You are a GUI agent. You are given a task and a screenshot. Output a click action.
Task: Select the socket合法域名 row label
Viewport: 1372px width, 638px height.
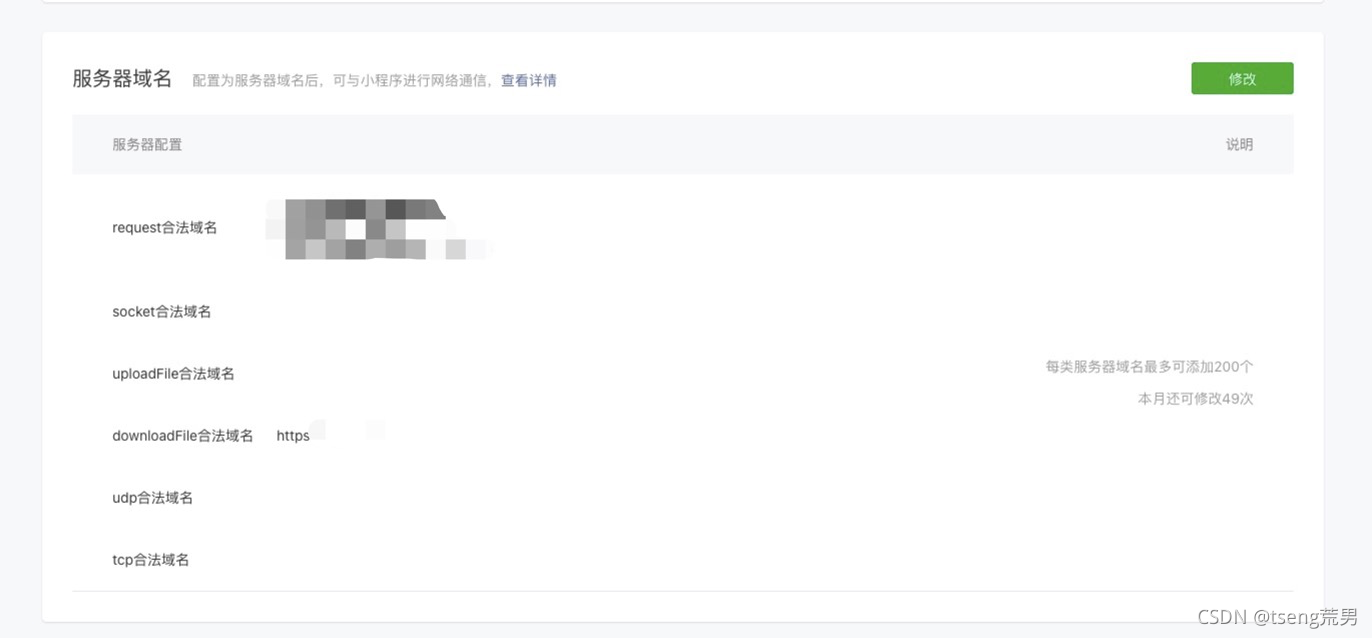coord(162,312)
